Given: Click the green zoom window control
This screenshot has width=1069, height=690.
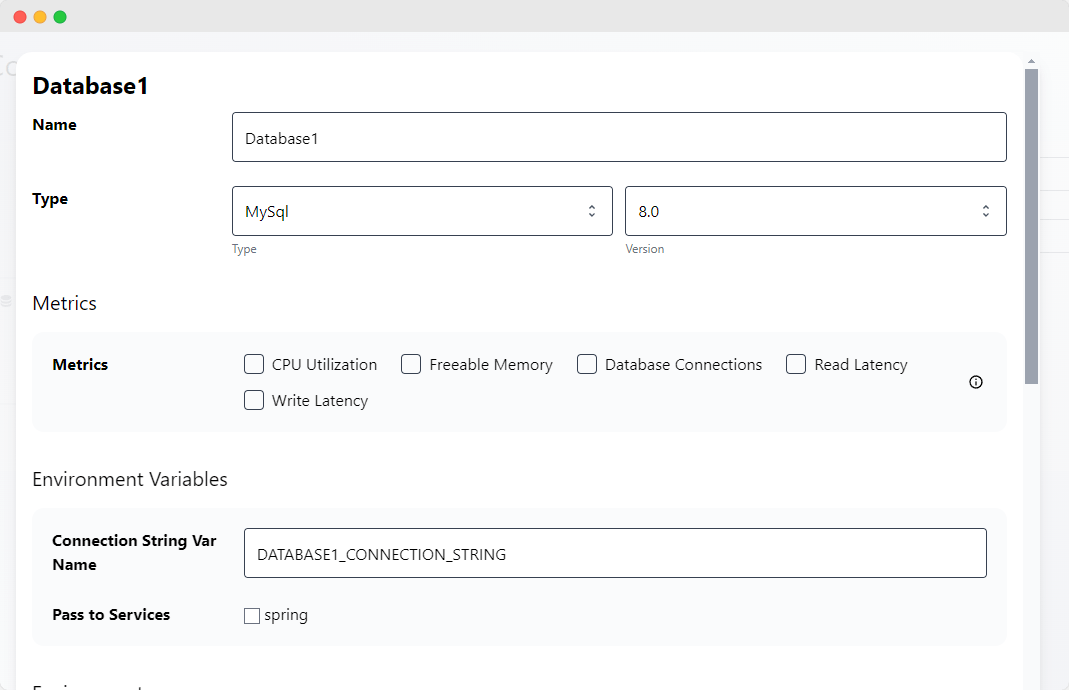Looking at the screenshot, I should [59, 16].
